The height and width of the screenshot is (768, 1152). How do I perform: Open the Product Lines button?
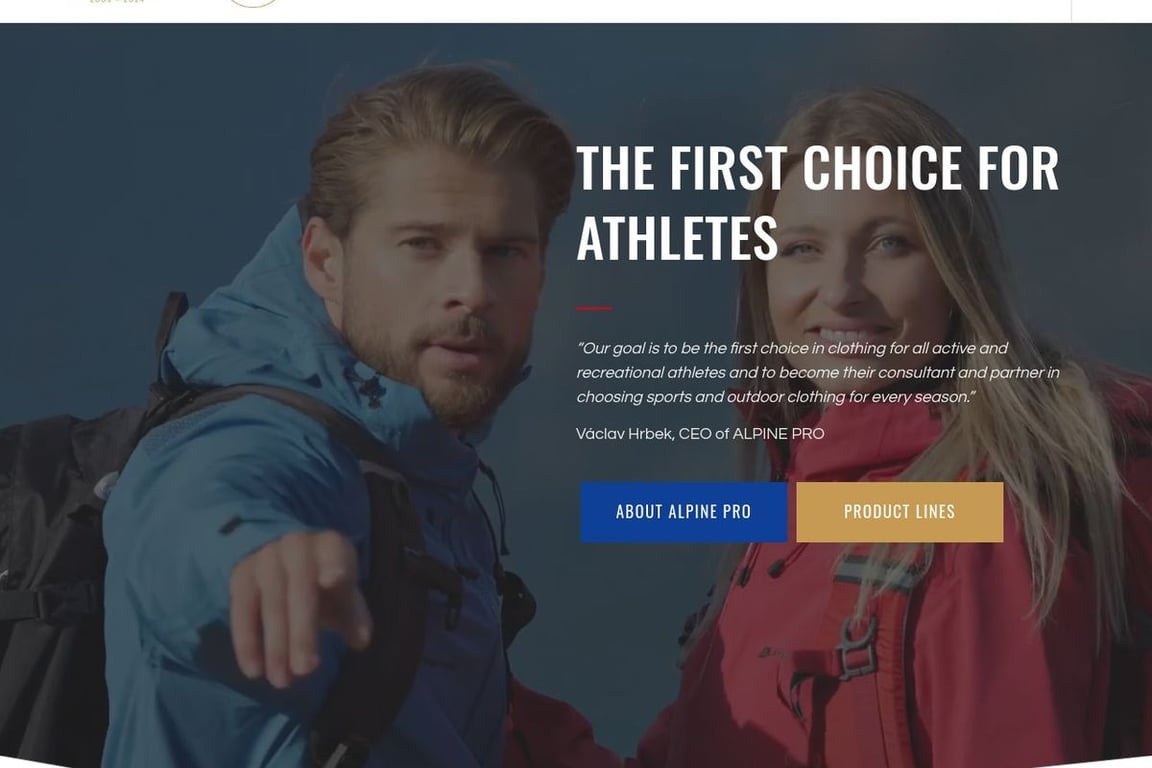coord(899,512)
